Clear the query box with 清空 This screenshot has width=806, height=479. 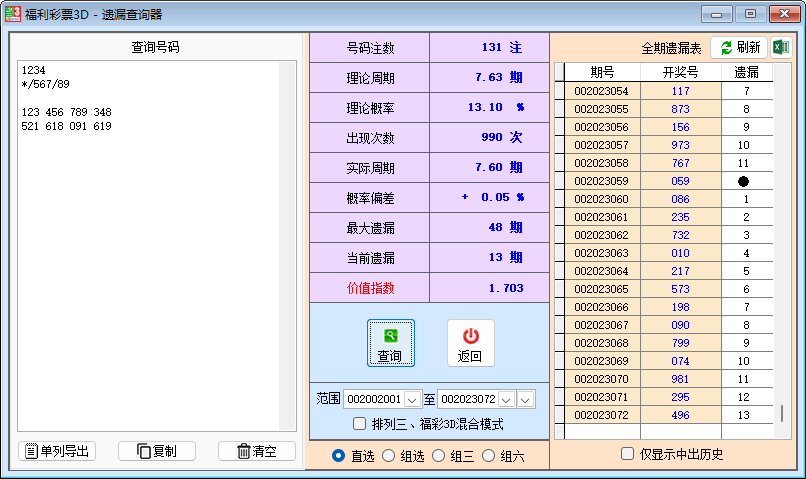(257, 451)
